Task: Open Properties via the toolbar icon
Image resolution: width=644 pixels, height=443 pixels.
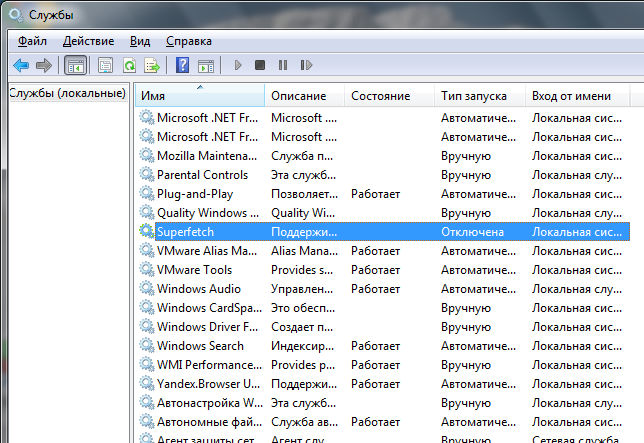Action: click(x=106, y=65)
